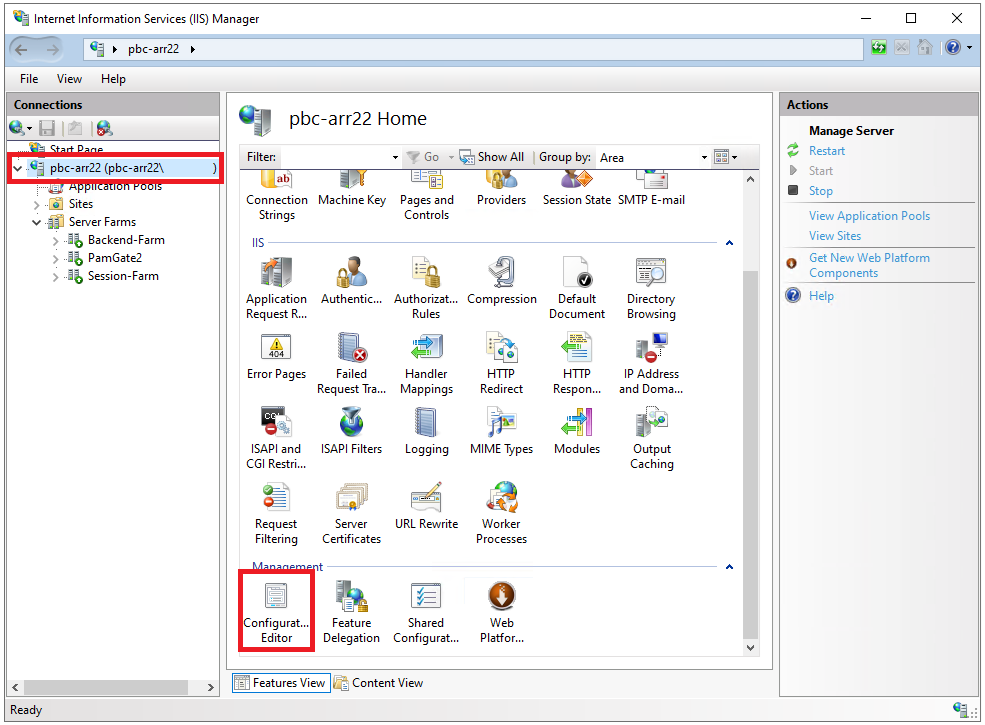Image resolution: width=985 pixels, height=725 pixels.
Task: Open the View menu
Action: [69, 79]
